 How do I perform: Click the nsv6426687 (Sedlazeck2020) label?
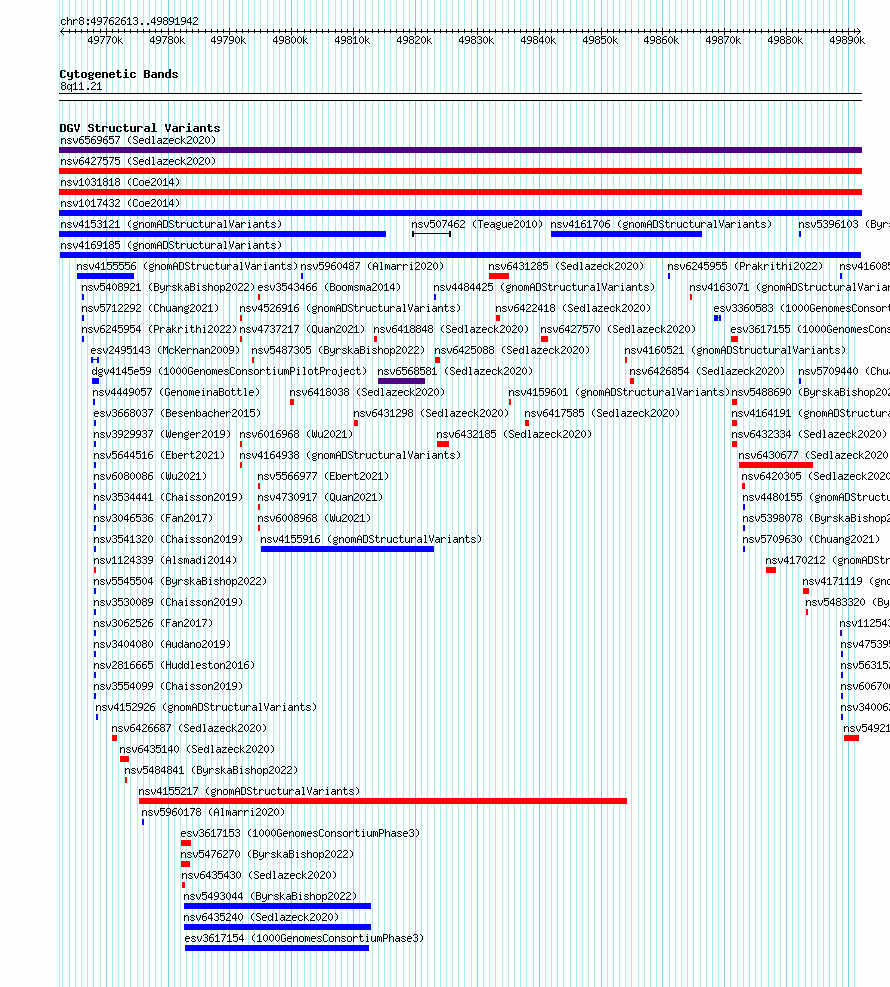[189, 728]
